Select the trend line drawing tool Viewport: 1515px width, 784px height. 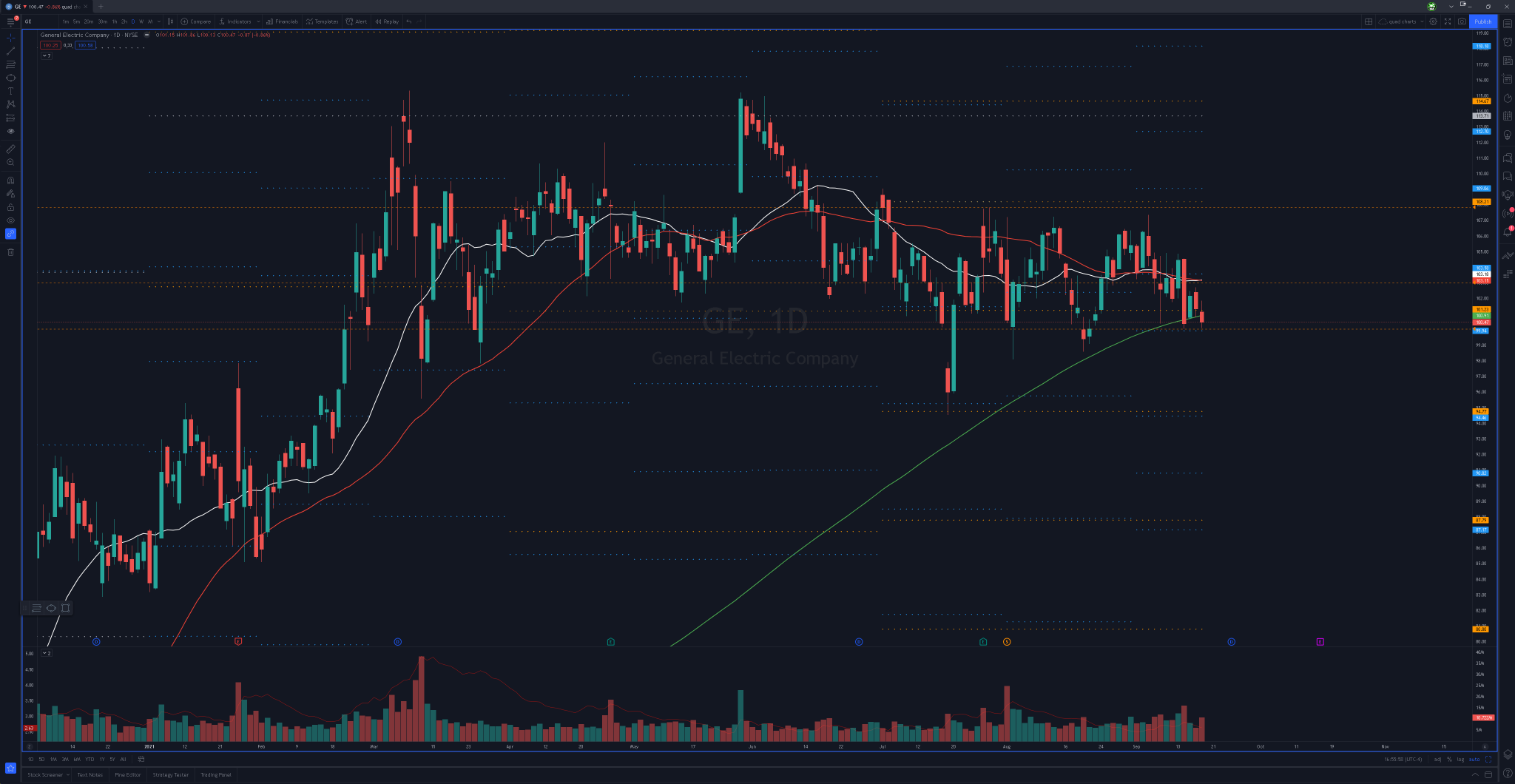point(10,51)
